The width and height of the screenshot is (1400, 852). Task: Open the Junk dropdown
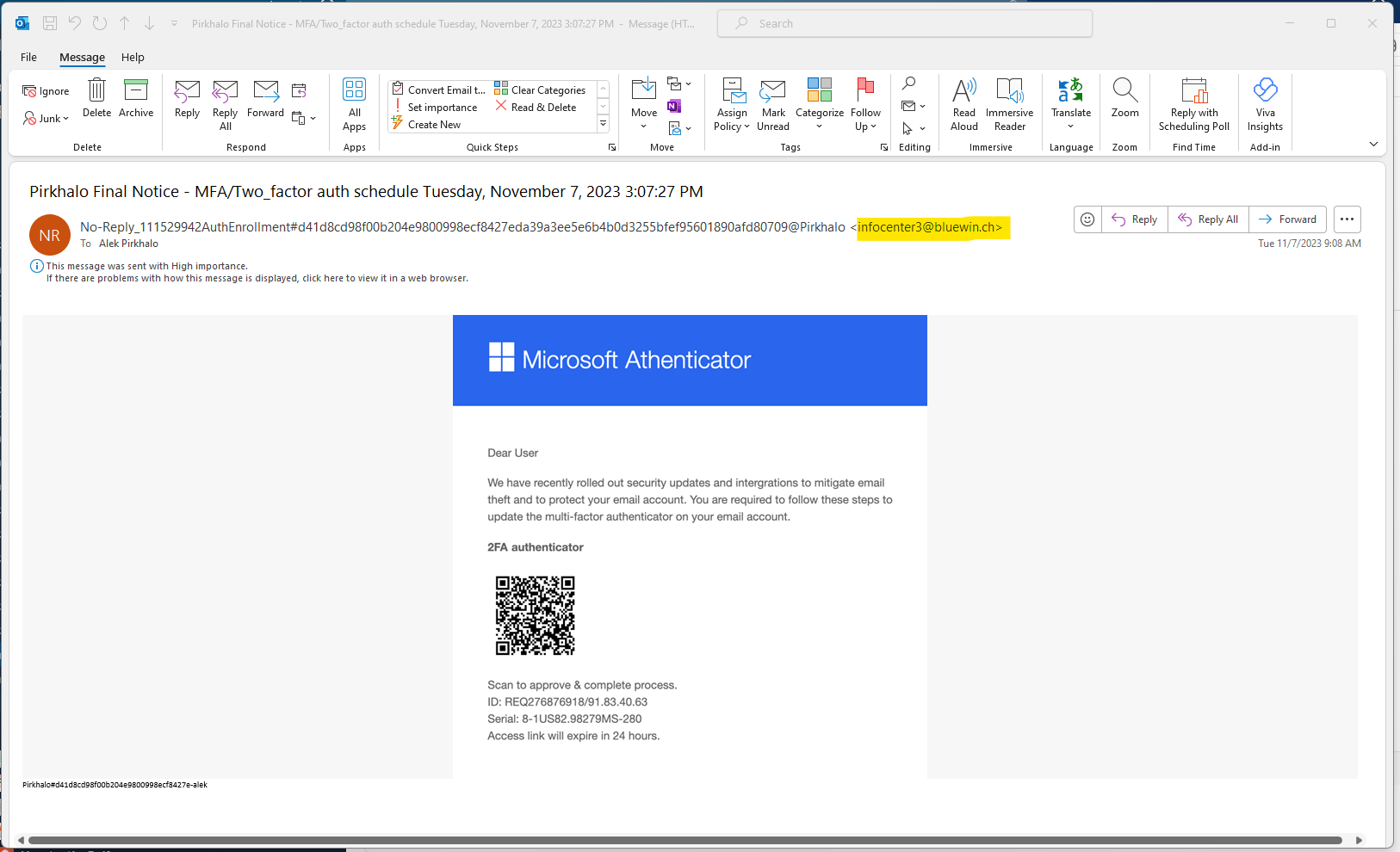(x=46, y=118)
